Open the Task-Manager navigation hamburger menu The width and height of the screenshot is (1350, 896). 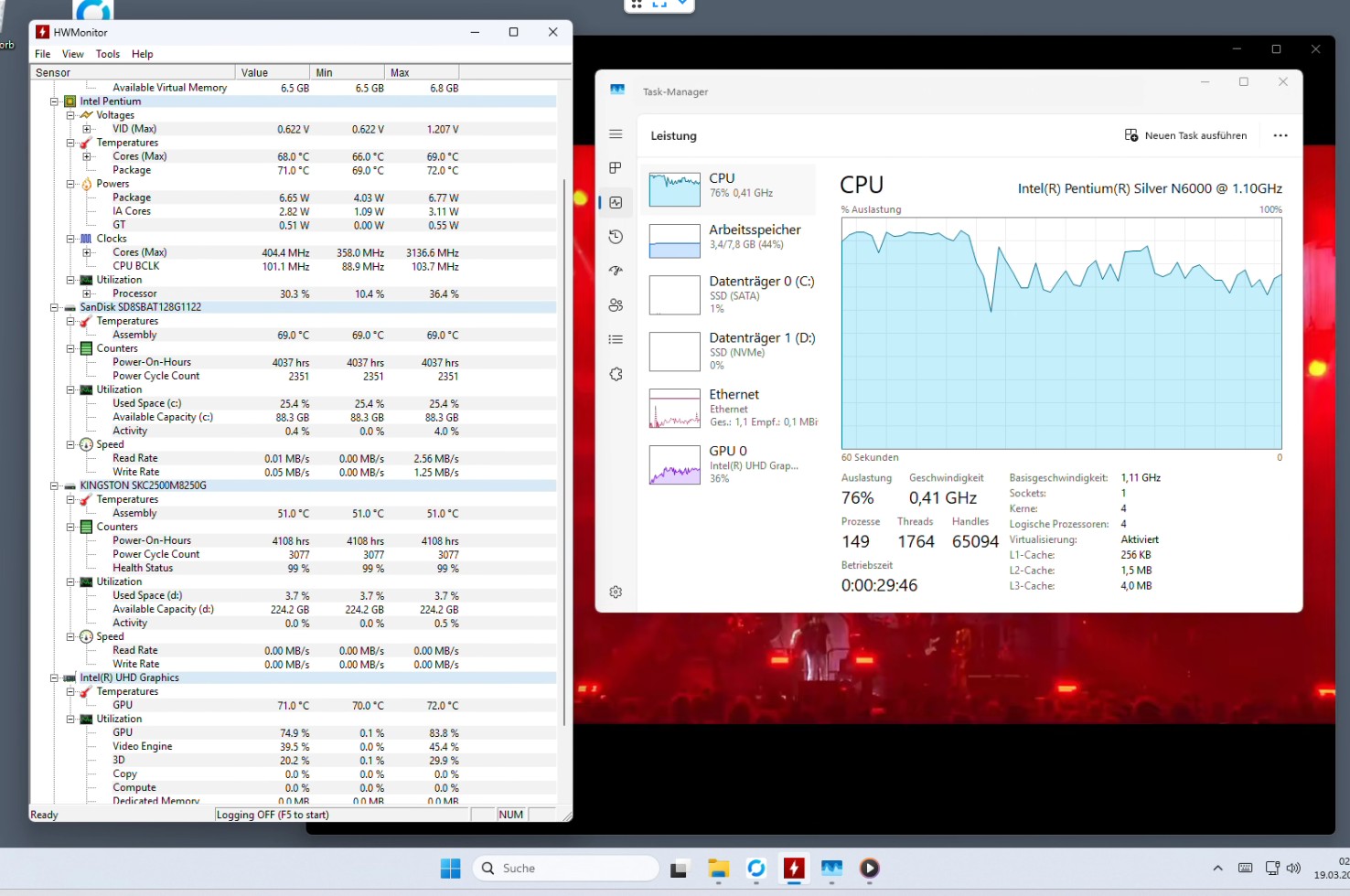[x=616, y=134]
